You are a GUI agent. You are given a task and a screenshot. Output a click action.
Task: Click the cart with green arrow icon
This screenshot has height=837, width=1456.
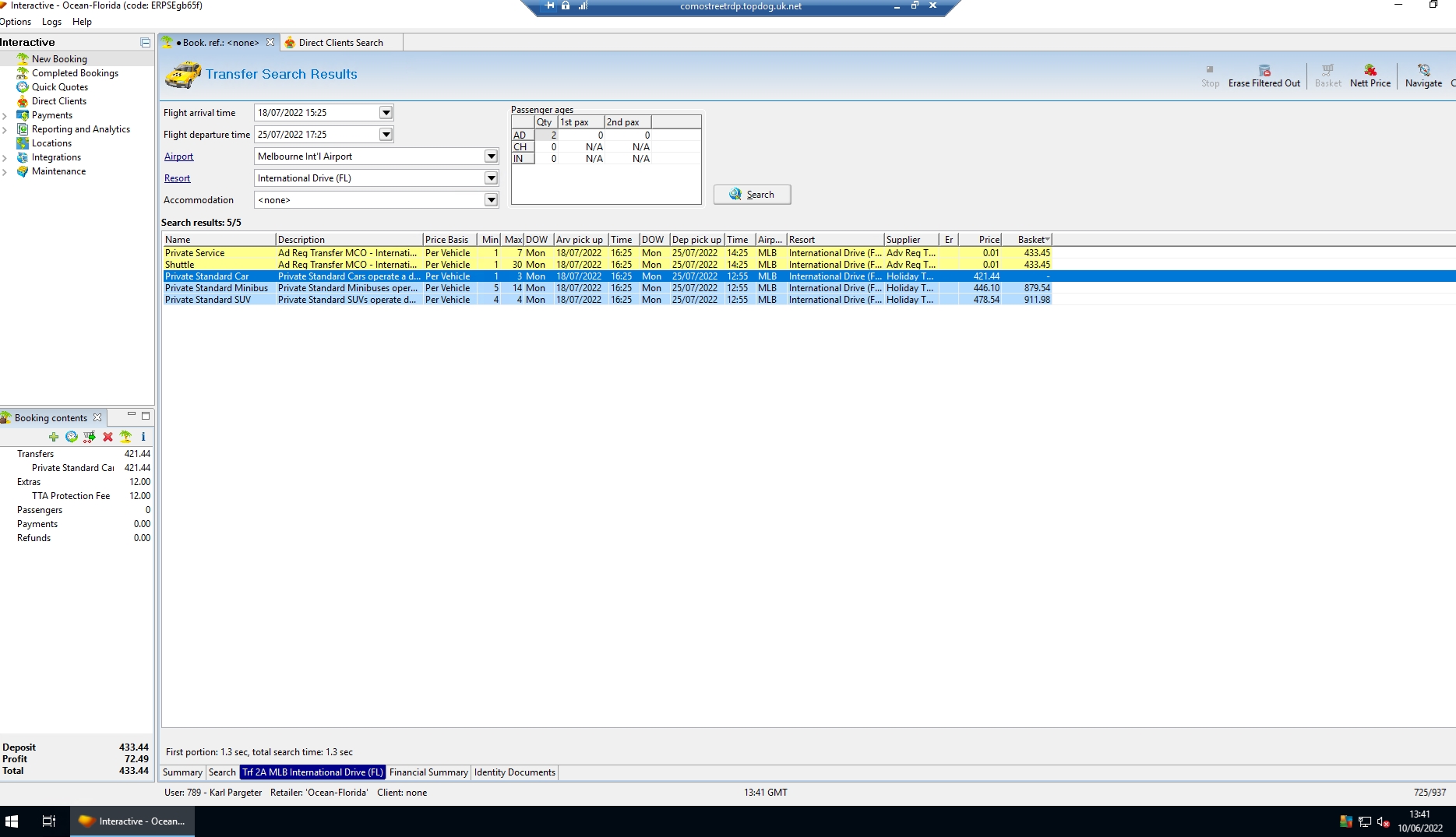[x=90, y=437]
